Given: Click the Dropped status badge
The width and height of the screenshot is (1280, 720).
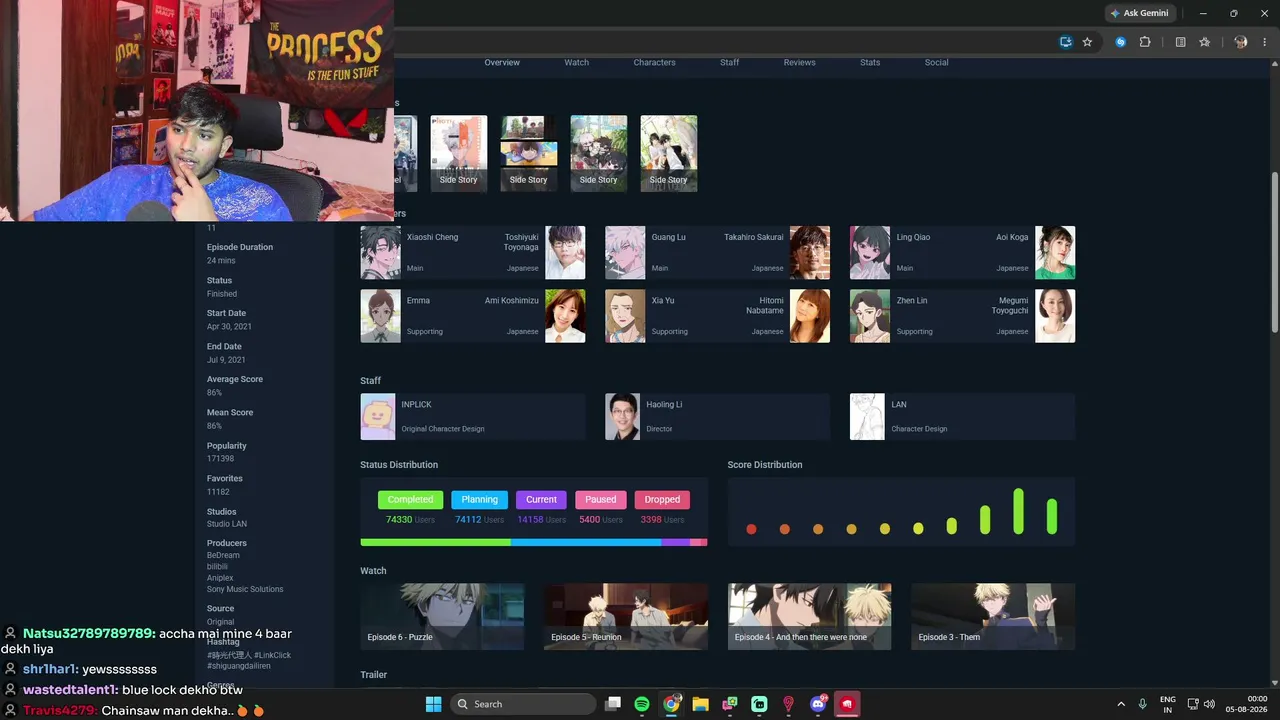Looking at the screenshot, I should (x=662, y=500).
